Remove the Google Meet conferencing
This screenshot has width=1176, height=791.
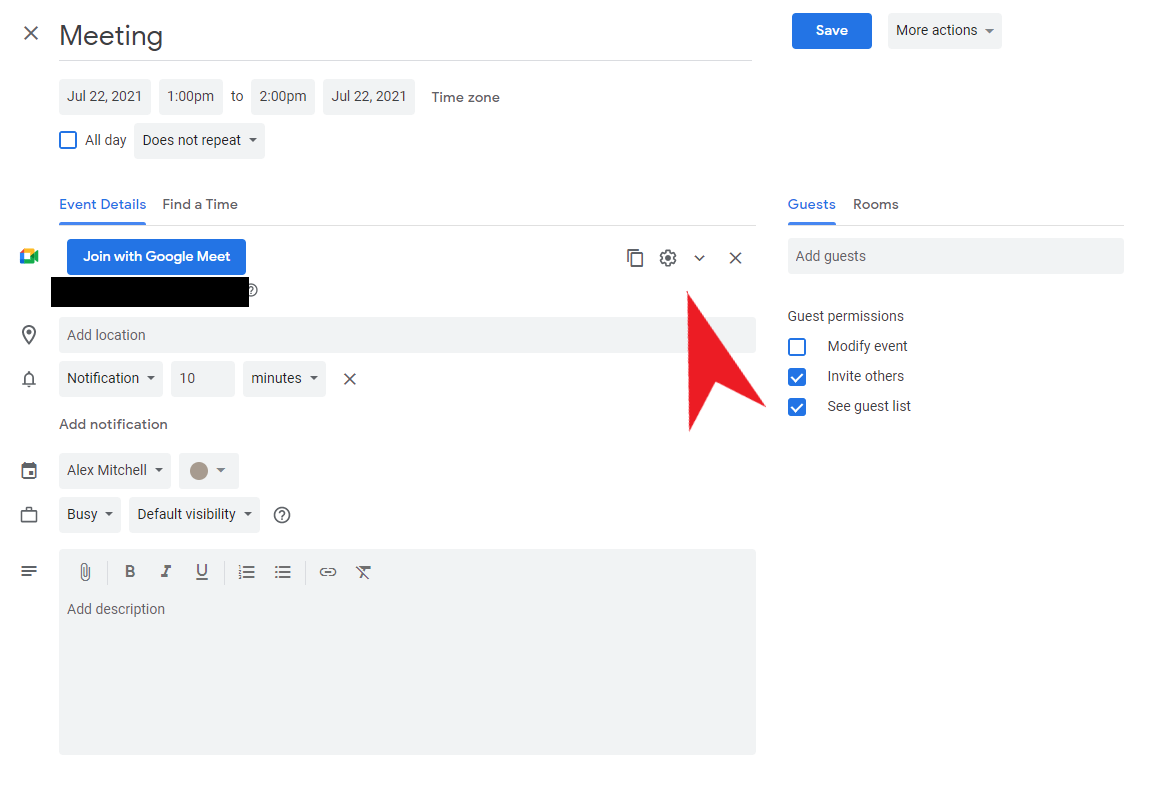pyautogui.click(x=735, y=258)
